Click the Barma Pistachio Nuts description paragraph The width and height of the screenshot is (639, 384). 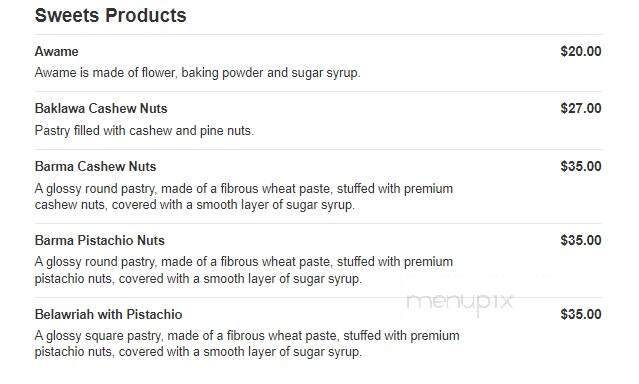pyautogui.click(x=244, y=270)
